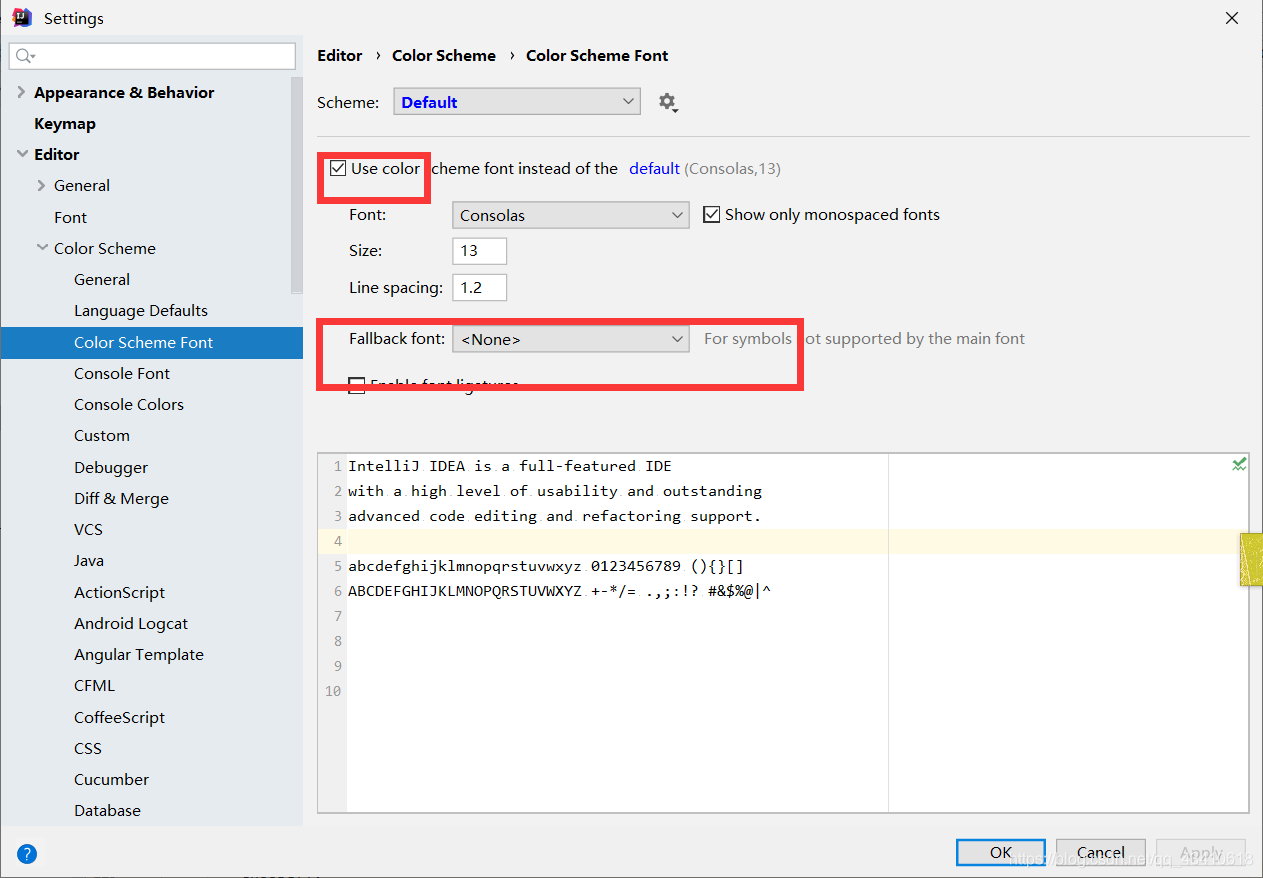
Task: Enable the font ligatures checkbox
Action: (x=356, y=385)
